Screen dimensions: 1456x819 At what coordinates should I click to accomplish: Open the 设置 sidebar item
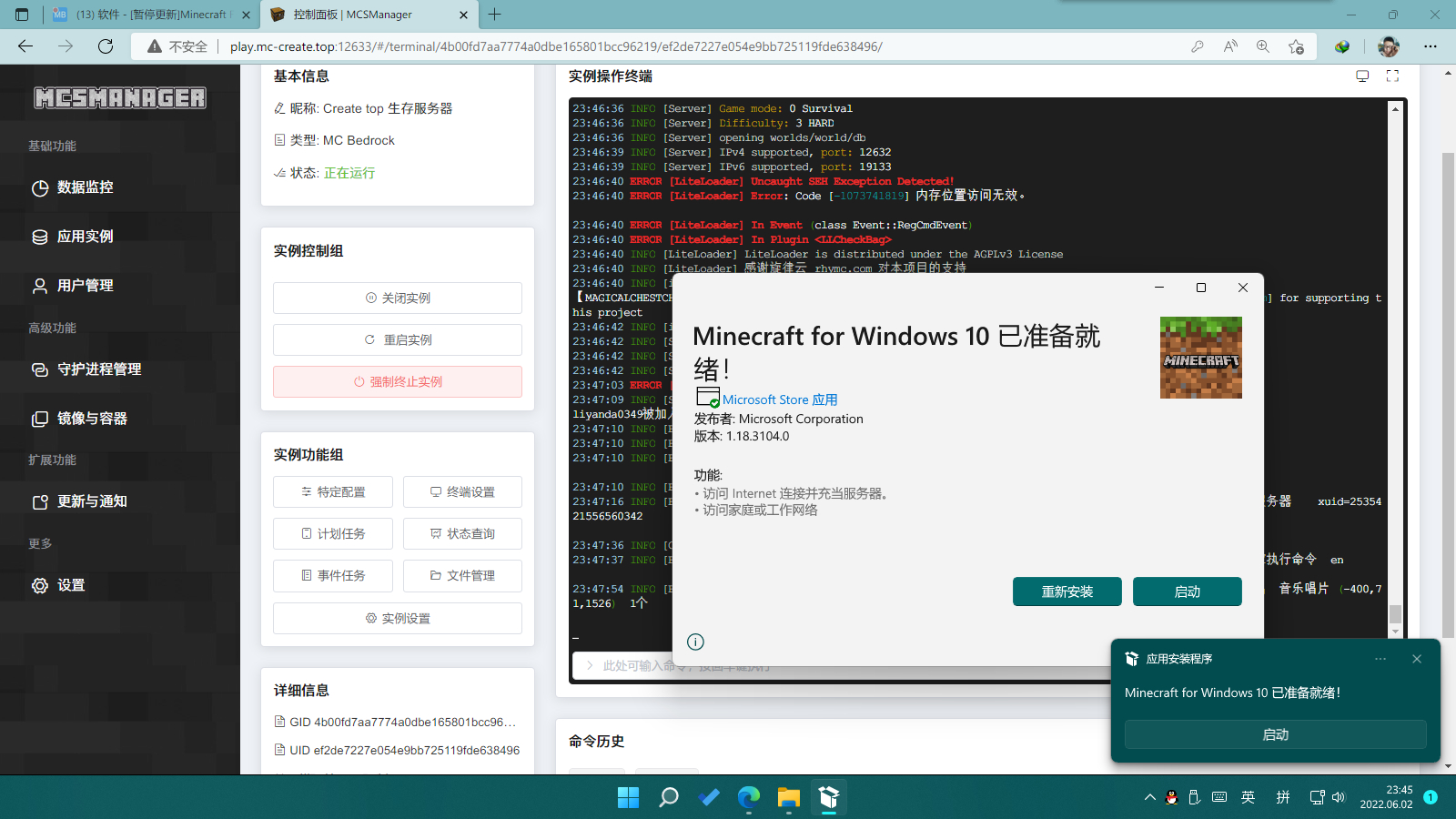58,585
